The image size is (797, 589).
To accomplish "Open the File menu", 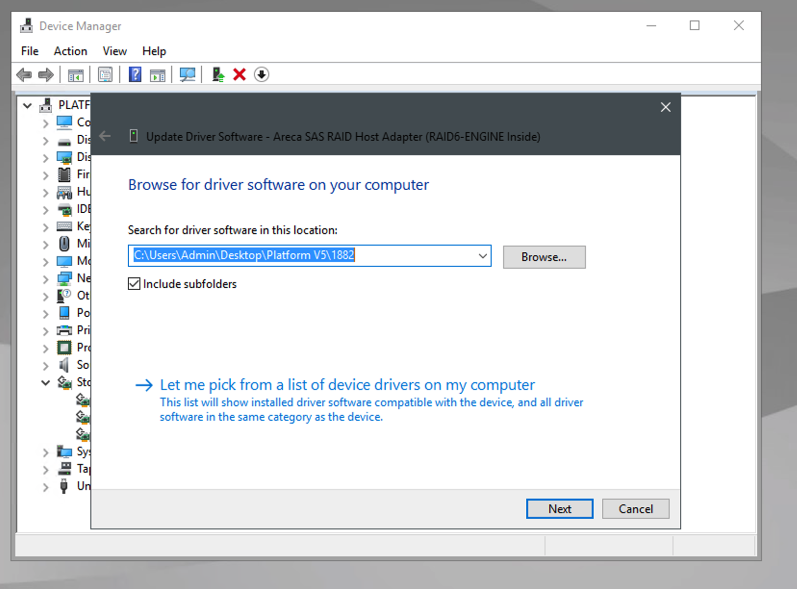I will click(x=30, y=51).
